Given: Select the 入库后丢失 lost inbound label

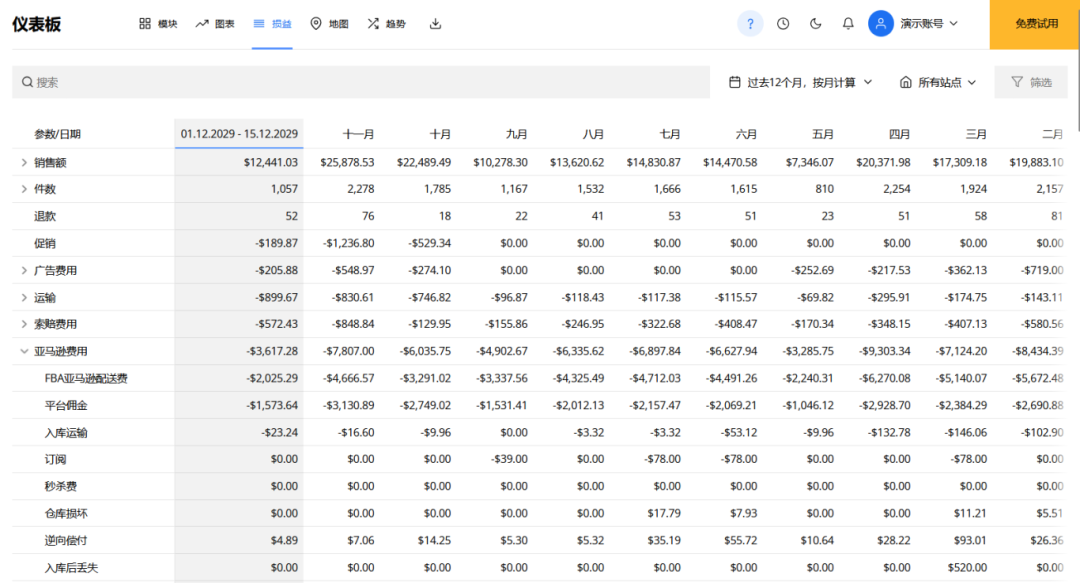Looking at the screenshot, I should pyautogui.click(x=72, y=568).
